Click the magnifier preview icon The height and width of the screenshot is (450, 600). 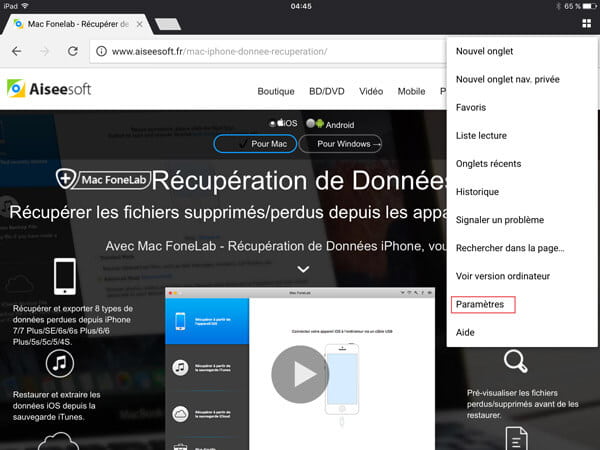click(x=515, y=361)
